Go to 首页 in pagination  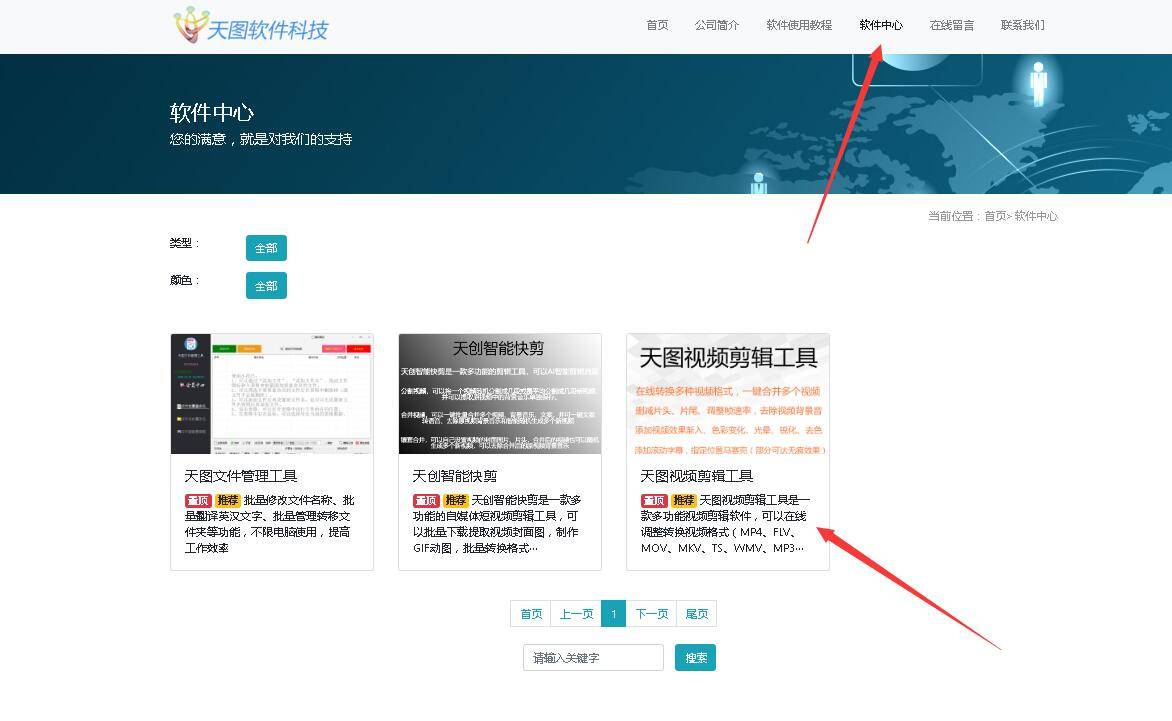[531, 613]
